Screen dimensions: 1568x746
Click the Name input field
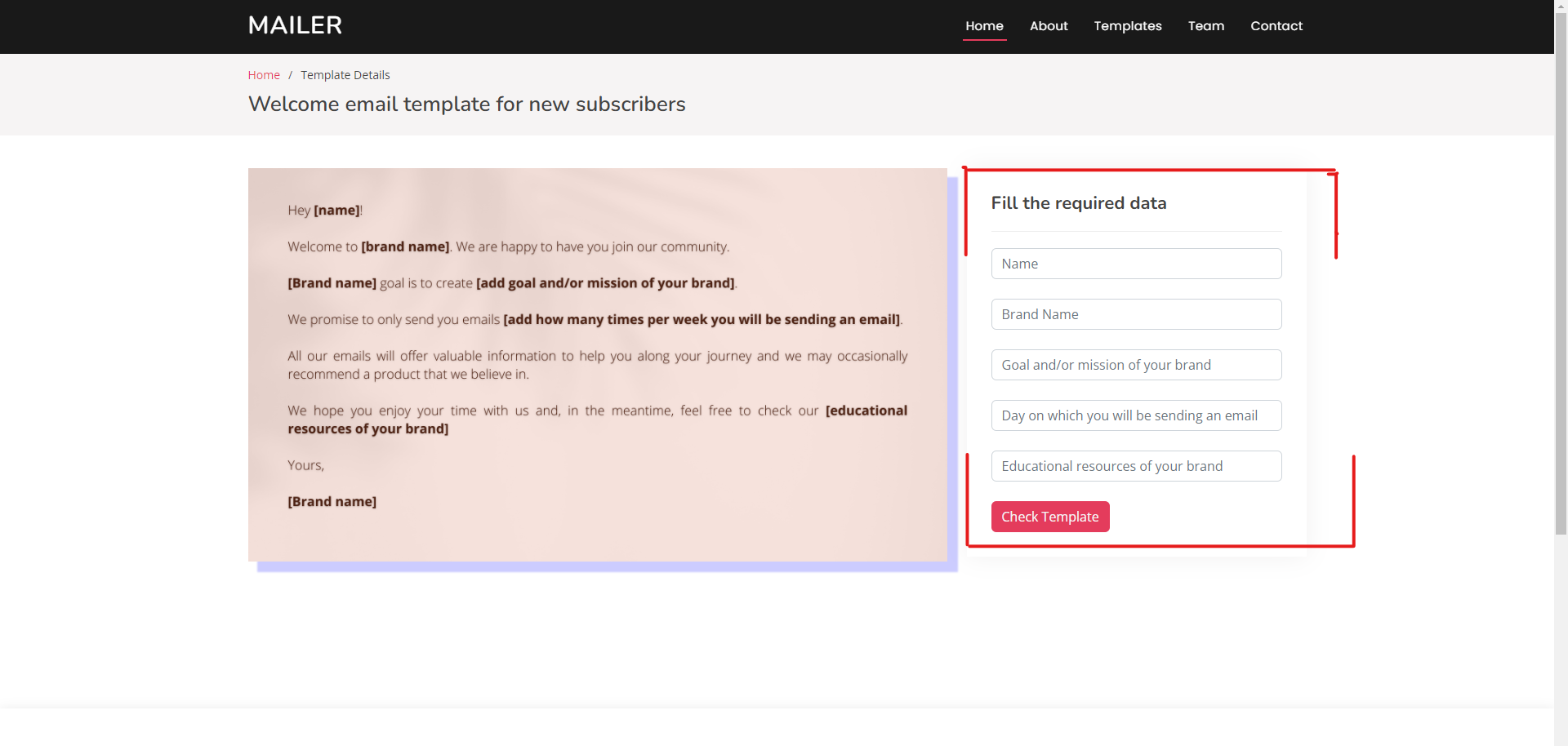(x=1136, y=263)
